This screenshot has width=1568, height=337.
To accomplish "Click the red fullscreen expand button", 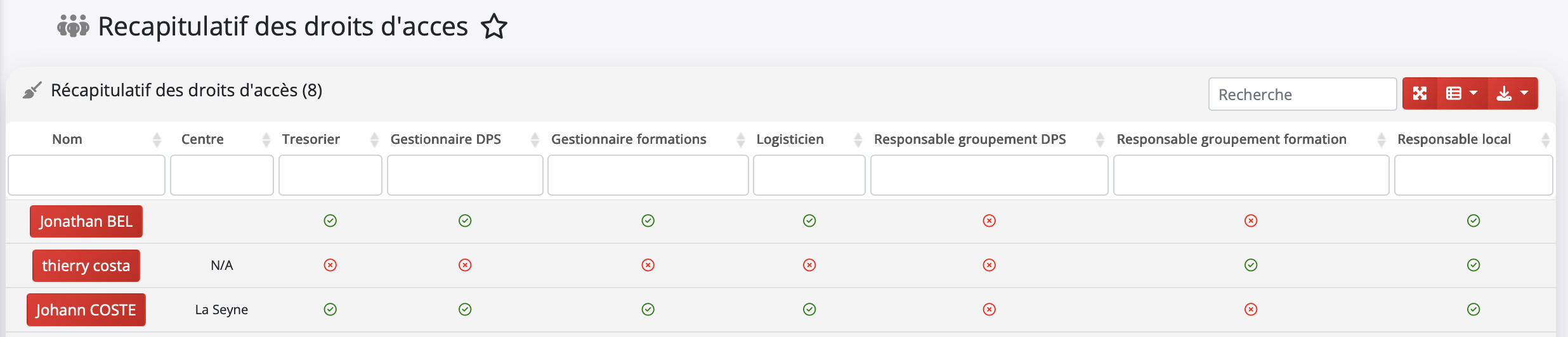I will click(1420, 94).
